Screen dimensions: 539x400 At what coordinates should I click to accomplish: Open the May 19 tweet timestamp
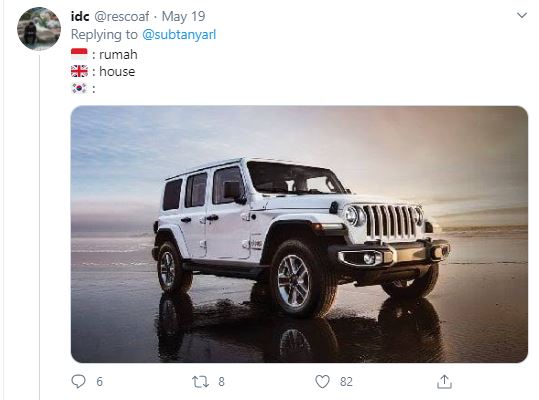click(183, 16)
